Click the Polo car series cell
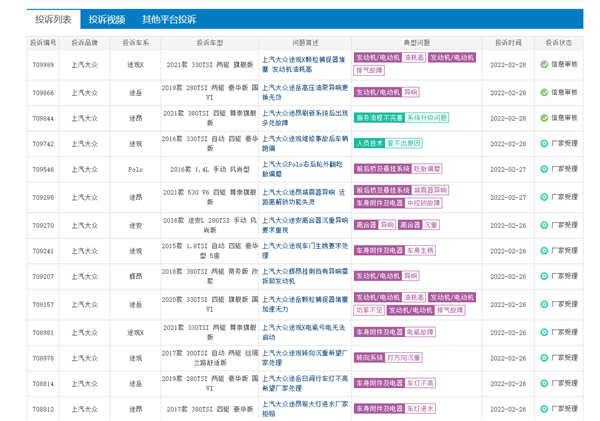The image size is (600, 421). coord(135,169)
